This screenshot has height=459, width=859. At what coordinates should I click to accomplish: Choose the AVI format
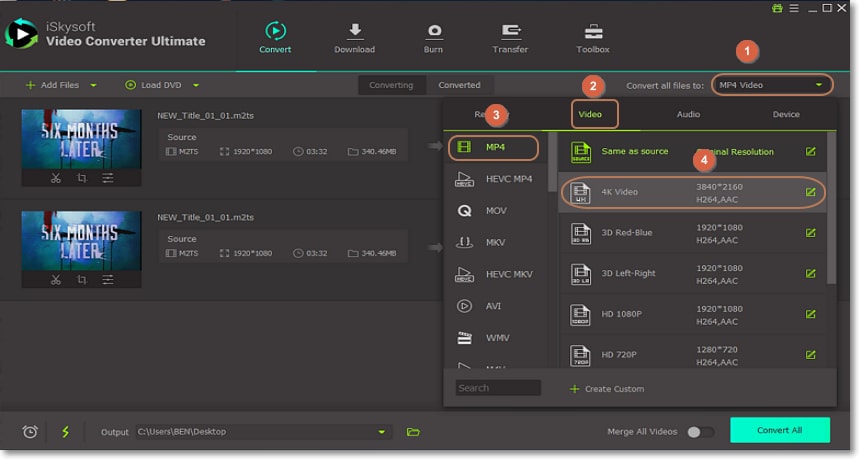(495, 306)
